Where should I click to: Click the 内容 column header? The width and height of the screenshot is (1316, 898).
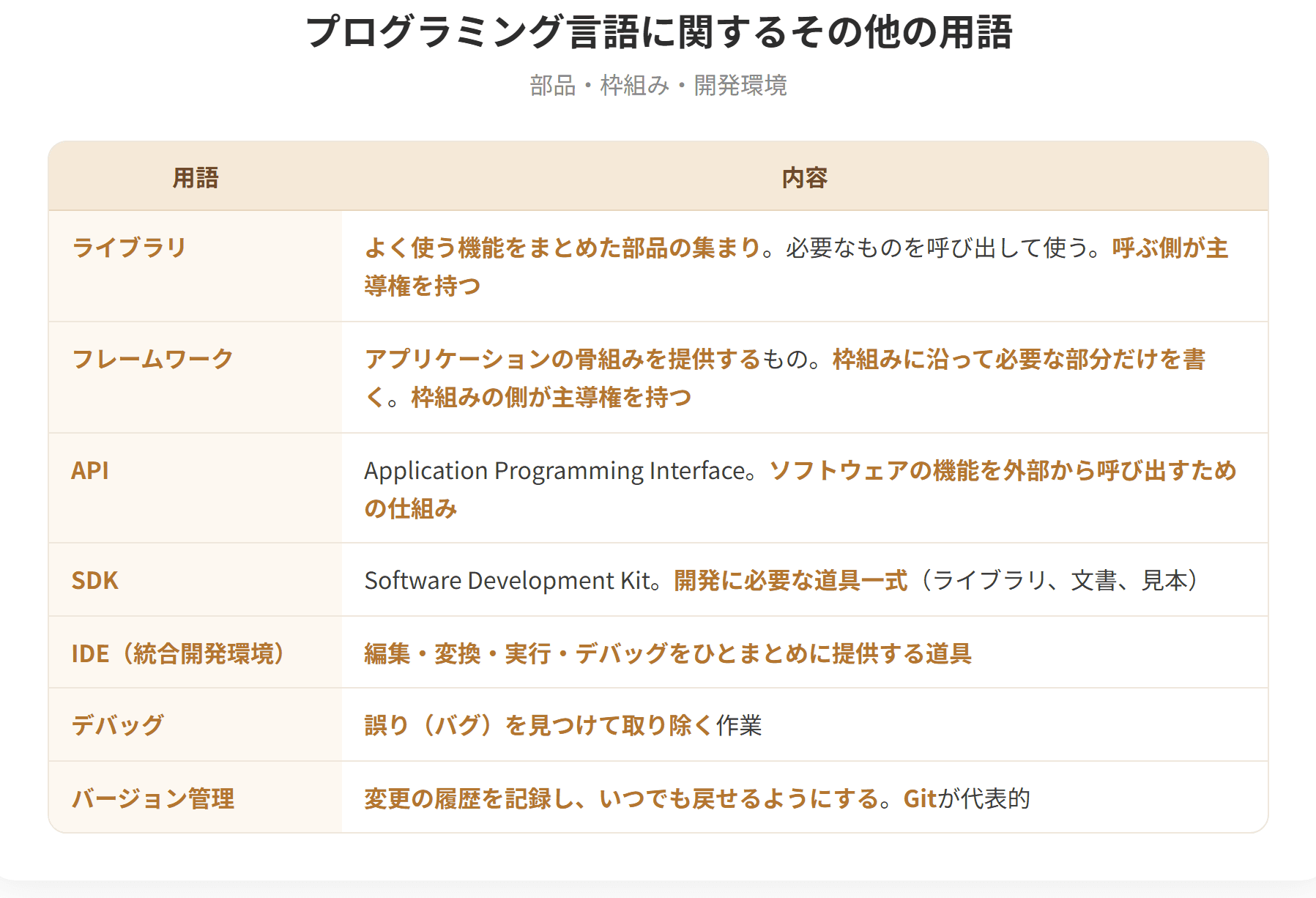[805, 177]
